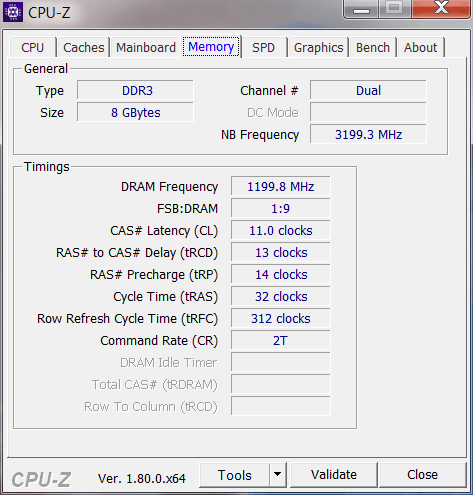Select the Mainboard tab
This screenshot has width=473, height=495.
(146, 47)
